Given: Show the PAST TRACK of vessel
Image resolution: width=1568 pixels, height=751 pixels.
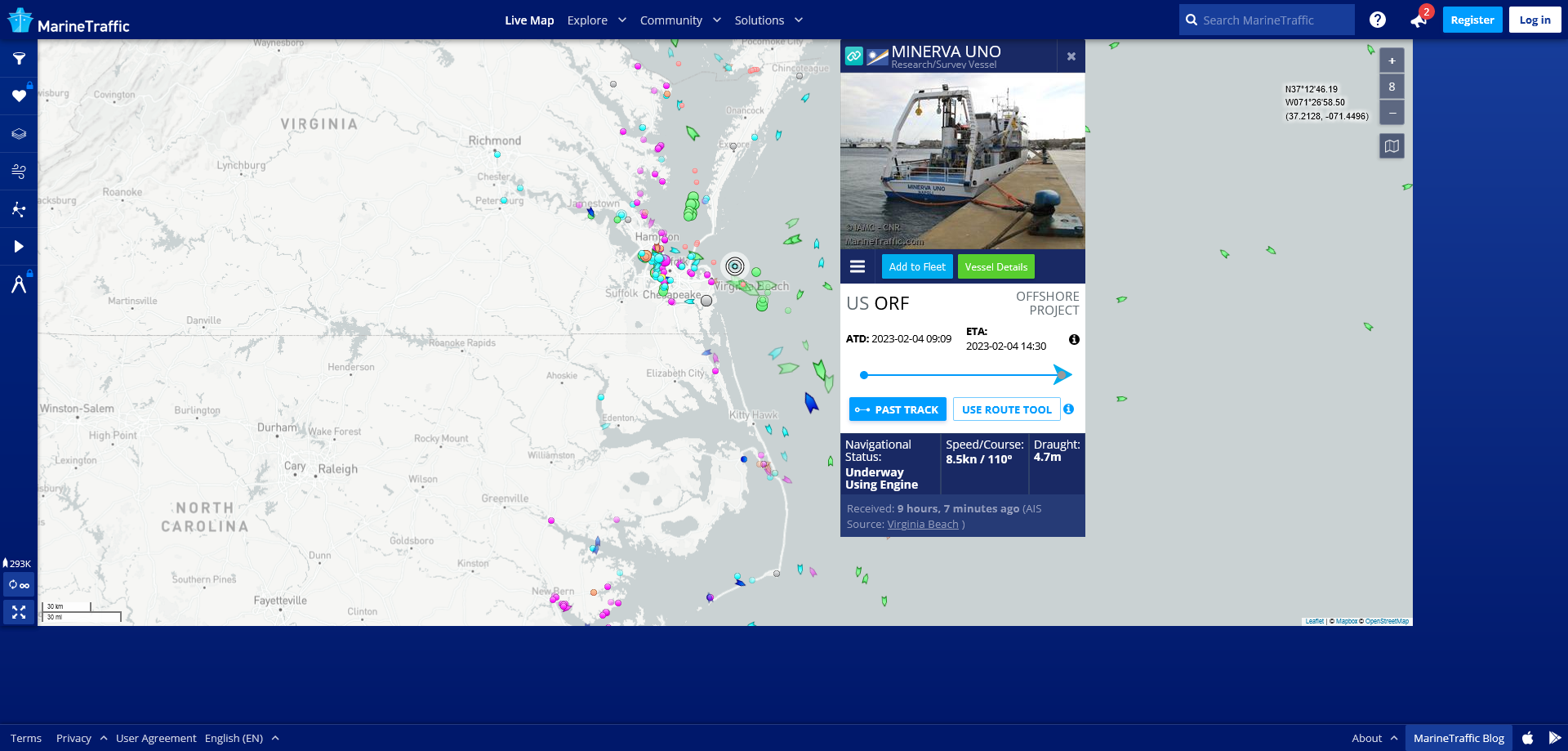Looking at the screenshot, I should 898,409.
